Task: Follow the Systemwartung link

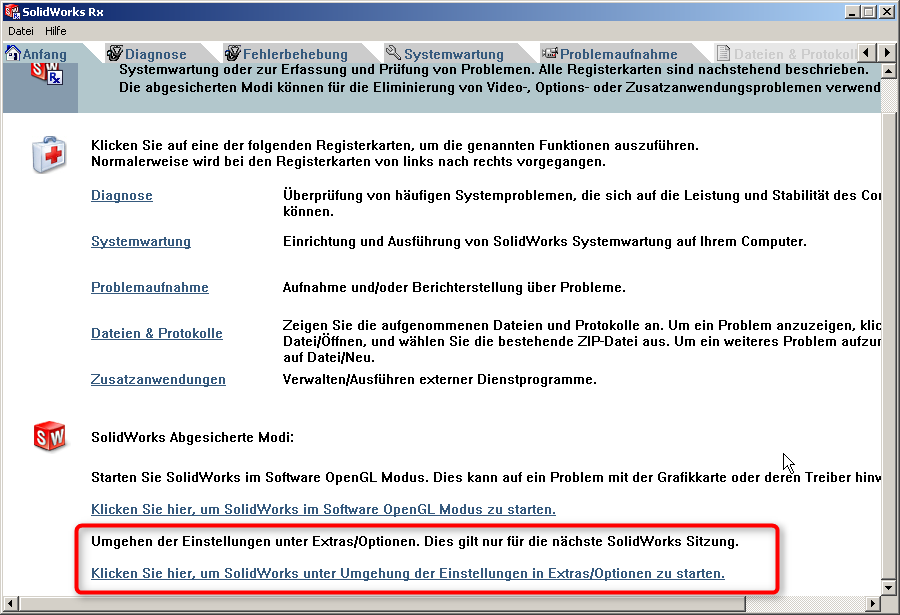Action: coord(141,242)
